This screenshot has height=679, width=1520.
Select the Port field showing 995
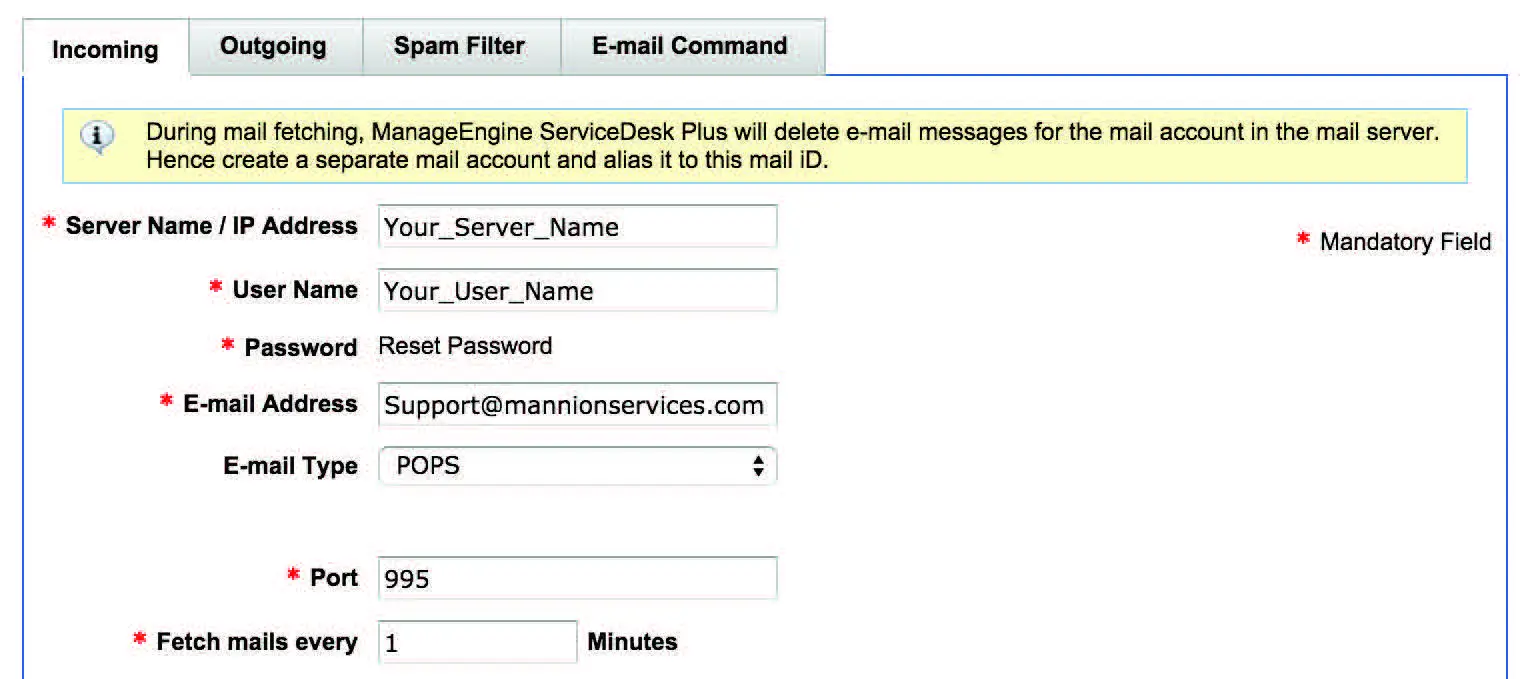pyautogui.click(x=575, y=578)
